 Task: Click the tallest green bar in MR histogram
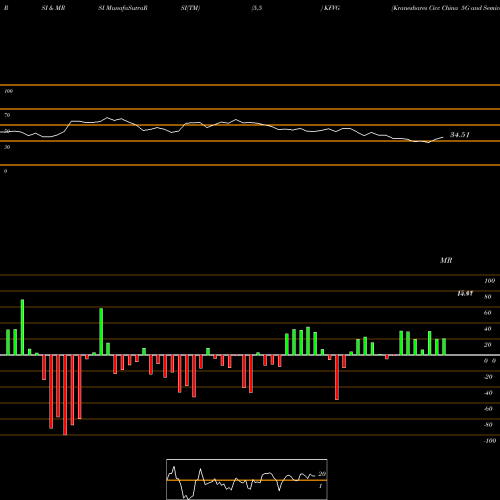click(x=22, y=327)
